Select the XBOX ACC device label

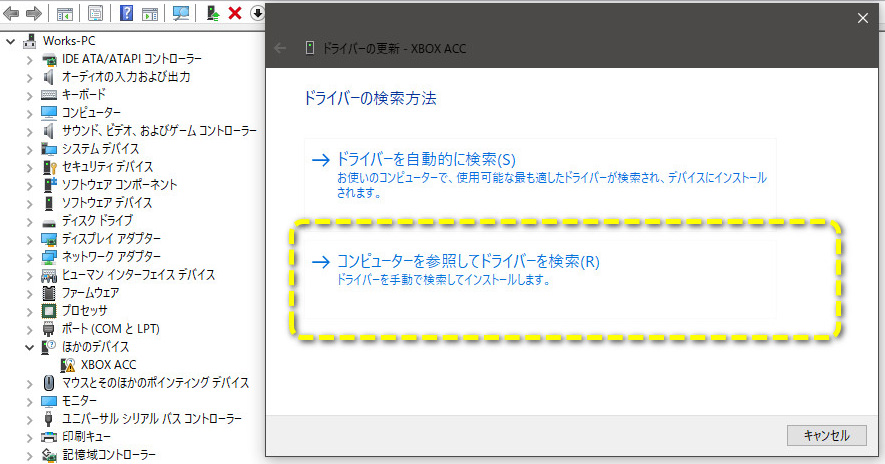tap(108, 365)
